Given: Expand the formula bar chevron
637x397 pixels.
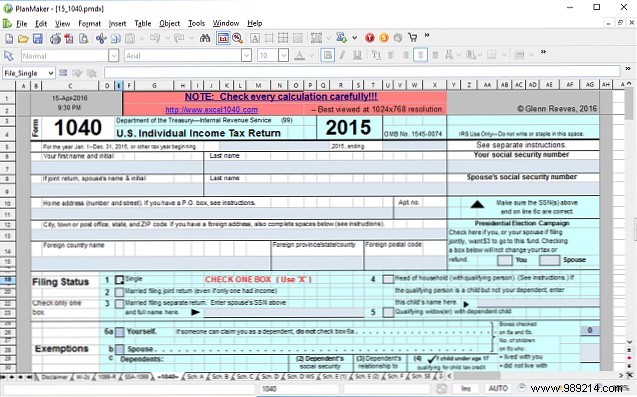Looking at the screenshot, I should 628,69.
